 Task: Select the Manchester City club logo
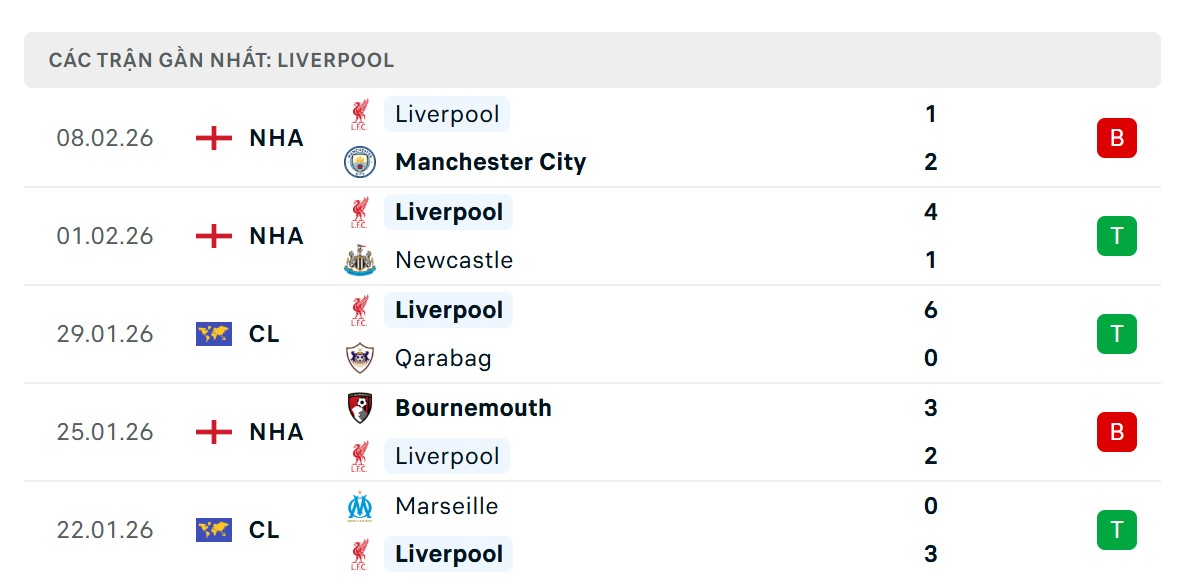coord(359,162)
